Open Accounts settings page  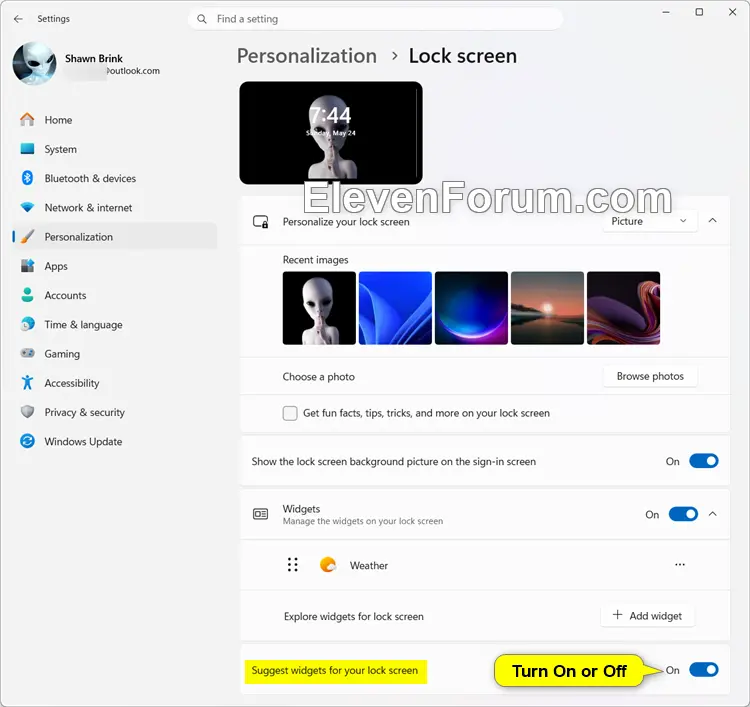[x=114, y=295]
